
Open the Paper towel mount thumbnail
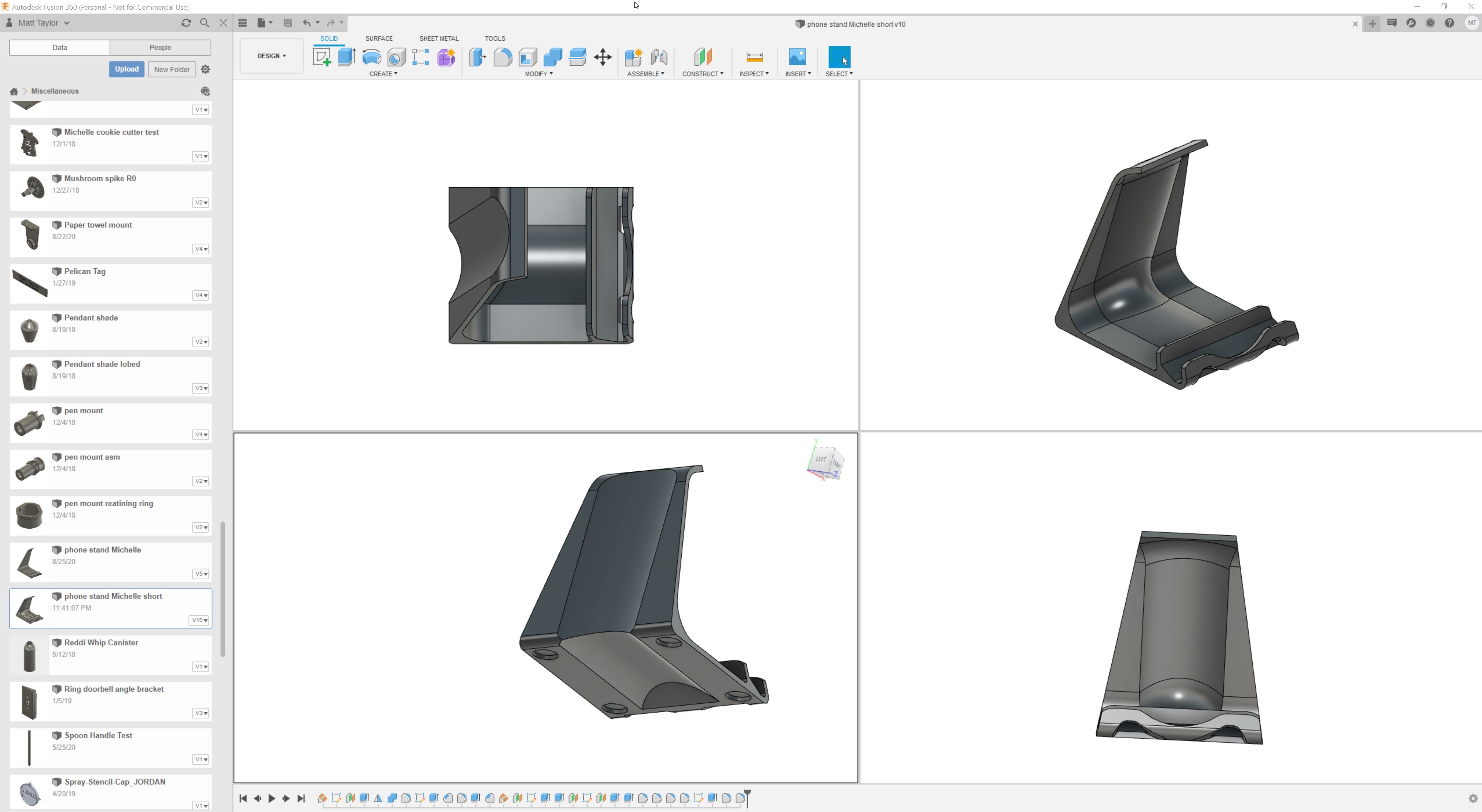point(29,235)
